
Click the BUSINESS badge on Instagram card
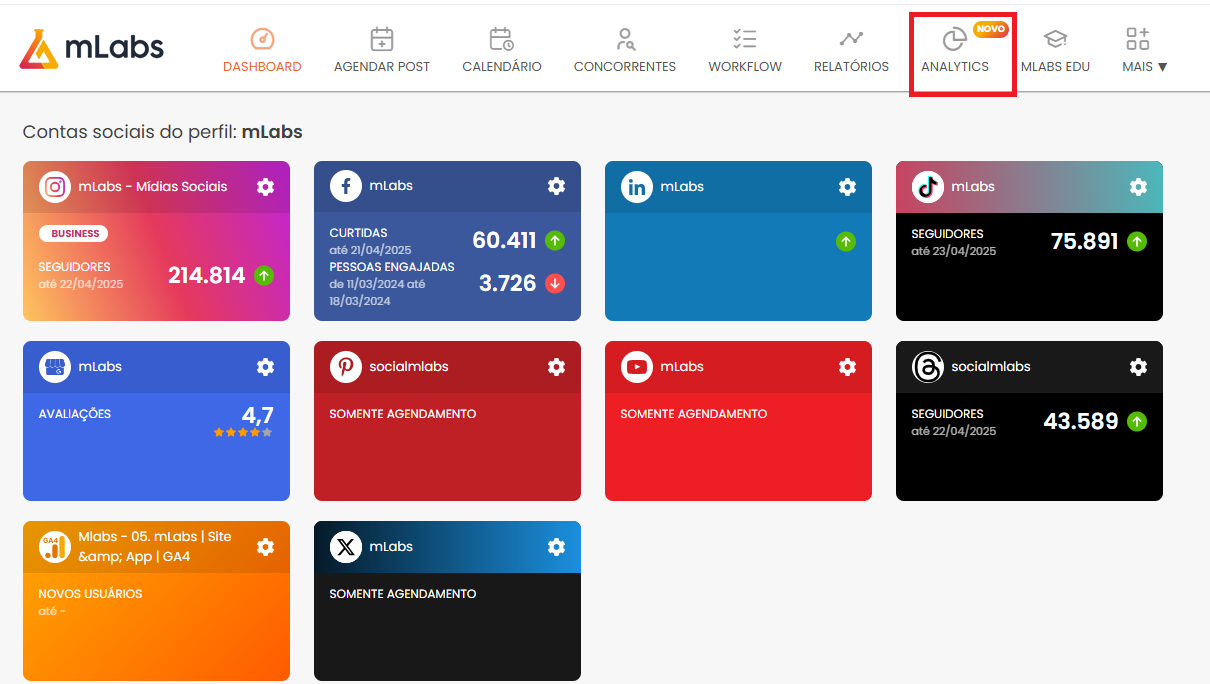point(75,233)
